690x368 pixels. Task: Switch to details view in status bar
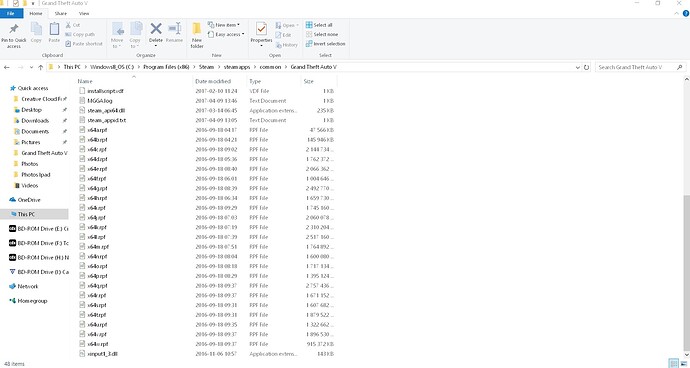point(674,364)
